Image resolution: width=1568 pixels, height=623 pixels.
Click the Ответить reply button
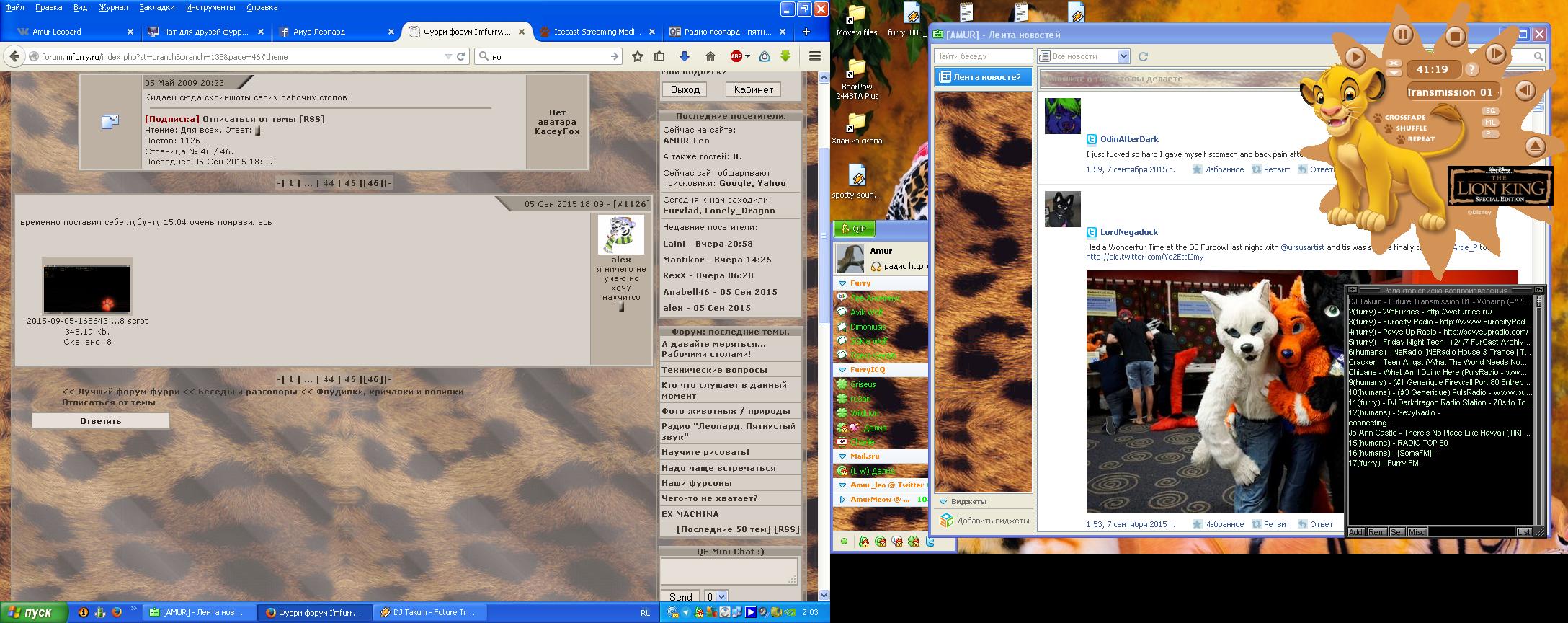pos(101,421)
